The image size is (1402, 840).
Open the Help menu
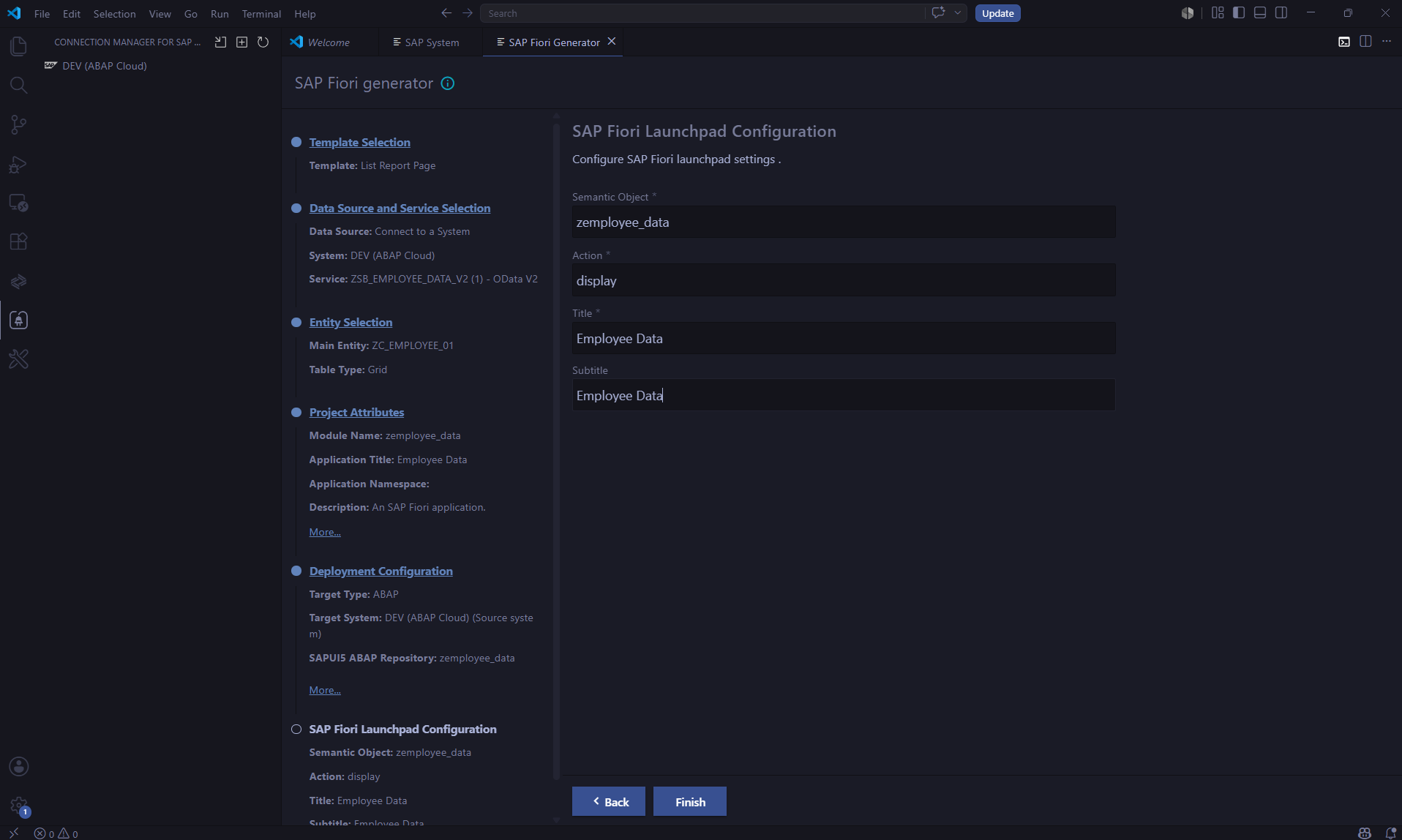(305, 14)
